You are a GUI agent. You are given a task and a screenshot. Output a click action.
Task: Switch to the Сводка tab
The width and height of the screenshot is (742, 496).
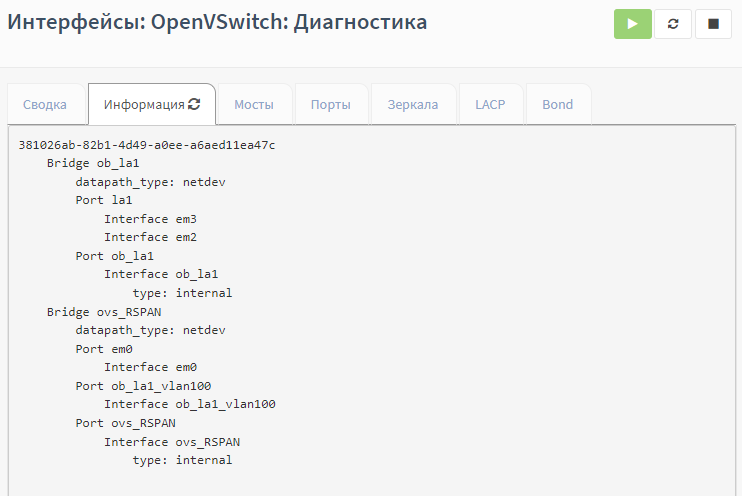pos(45,104)
